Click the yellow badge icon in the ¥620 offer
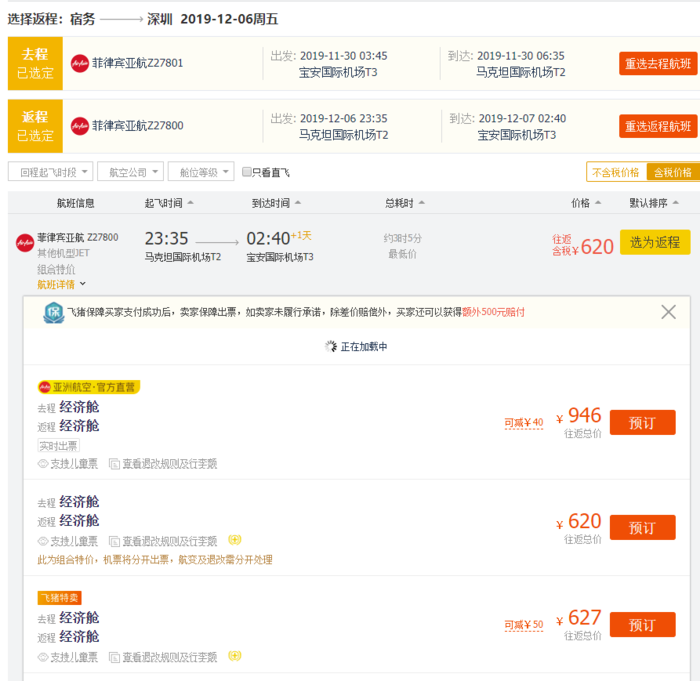 tap(234, 540)
